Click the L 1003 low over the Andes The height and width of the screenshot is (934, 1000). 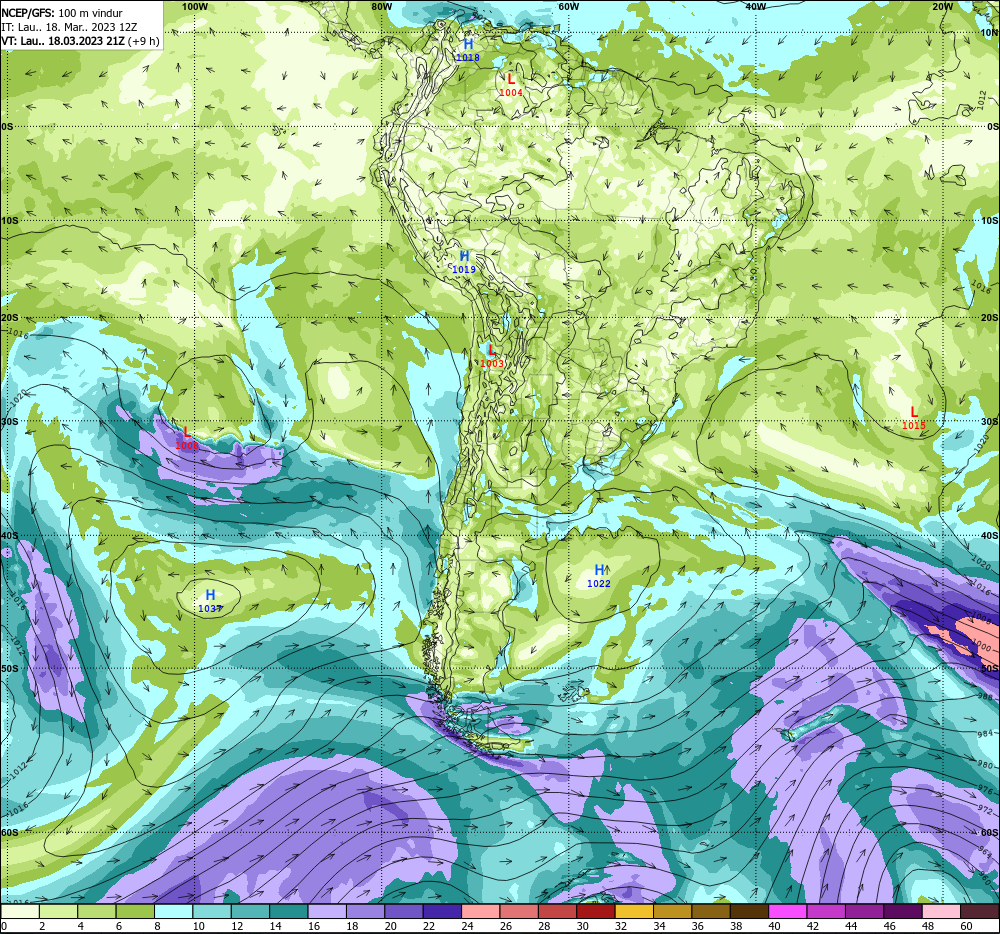click(492, 356)
